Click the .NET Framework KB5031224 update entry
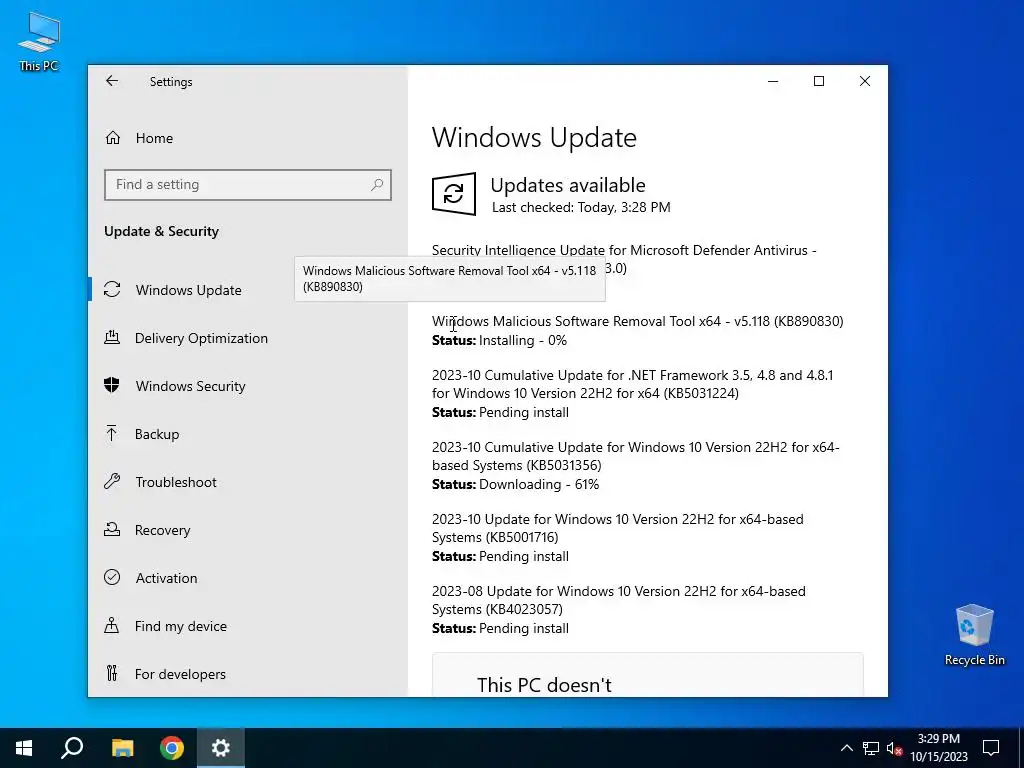The height and width of the screenshot is (768, 1024). (632, 384)
